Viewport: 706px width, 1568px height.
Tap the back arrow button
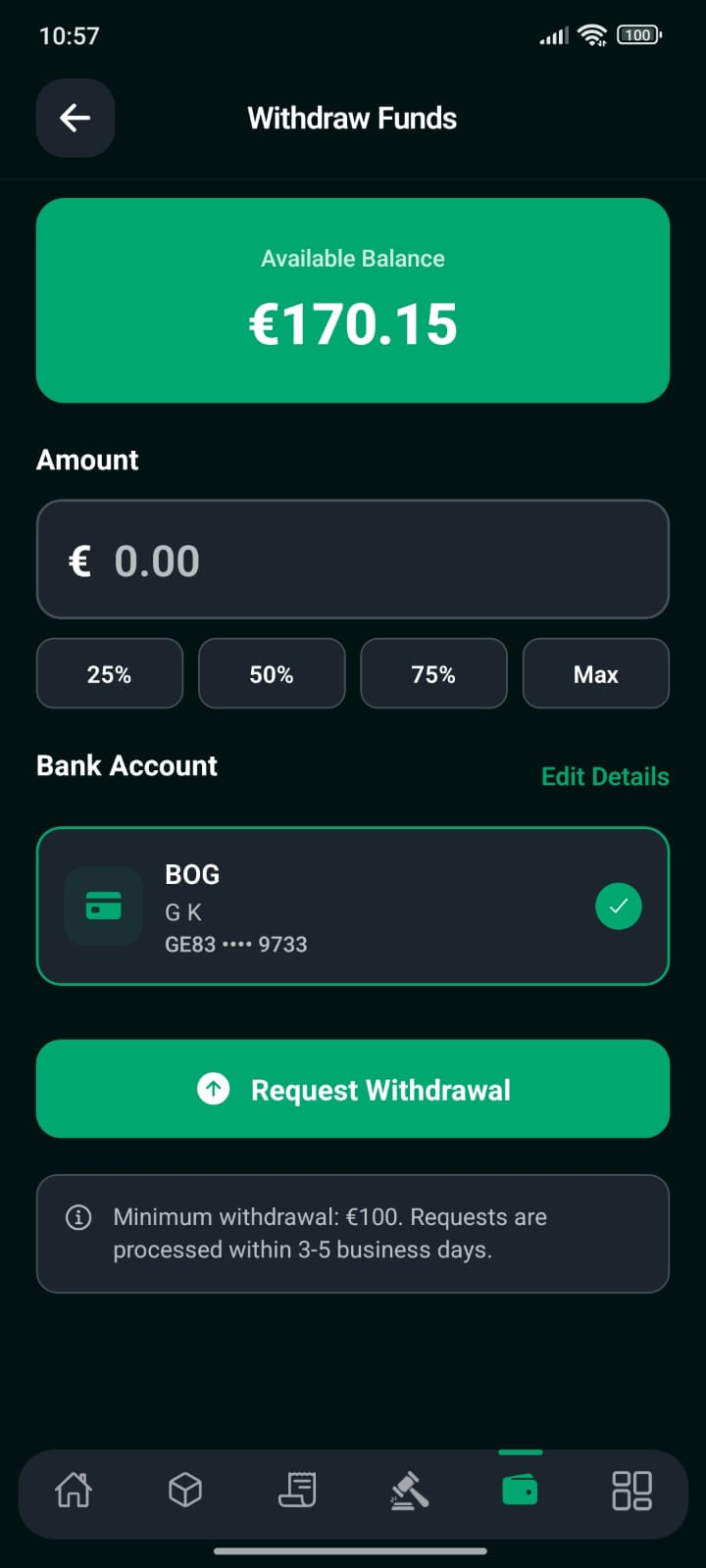(x=76, y=119)
